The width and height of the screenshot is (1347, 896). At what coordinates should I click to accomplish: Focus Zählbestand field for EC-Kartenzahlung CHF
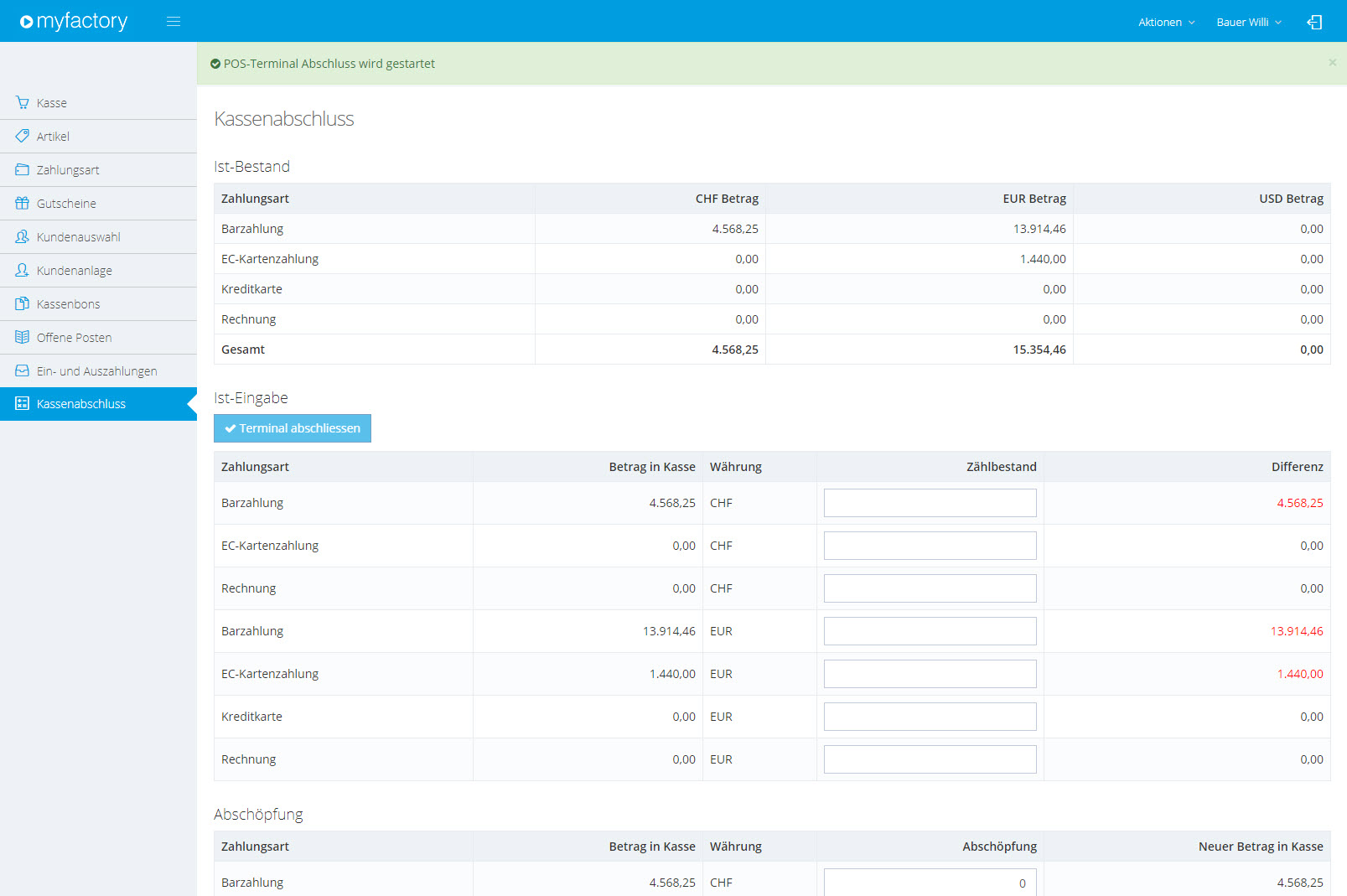(930, 546)
